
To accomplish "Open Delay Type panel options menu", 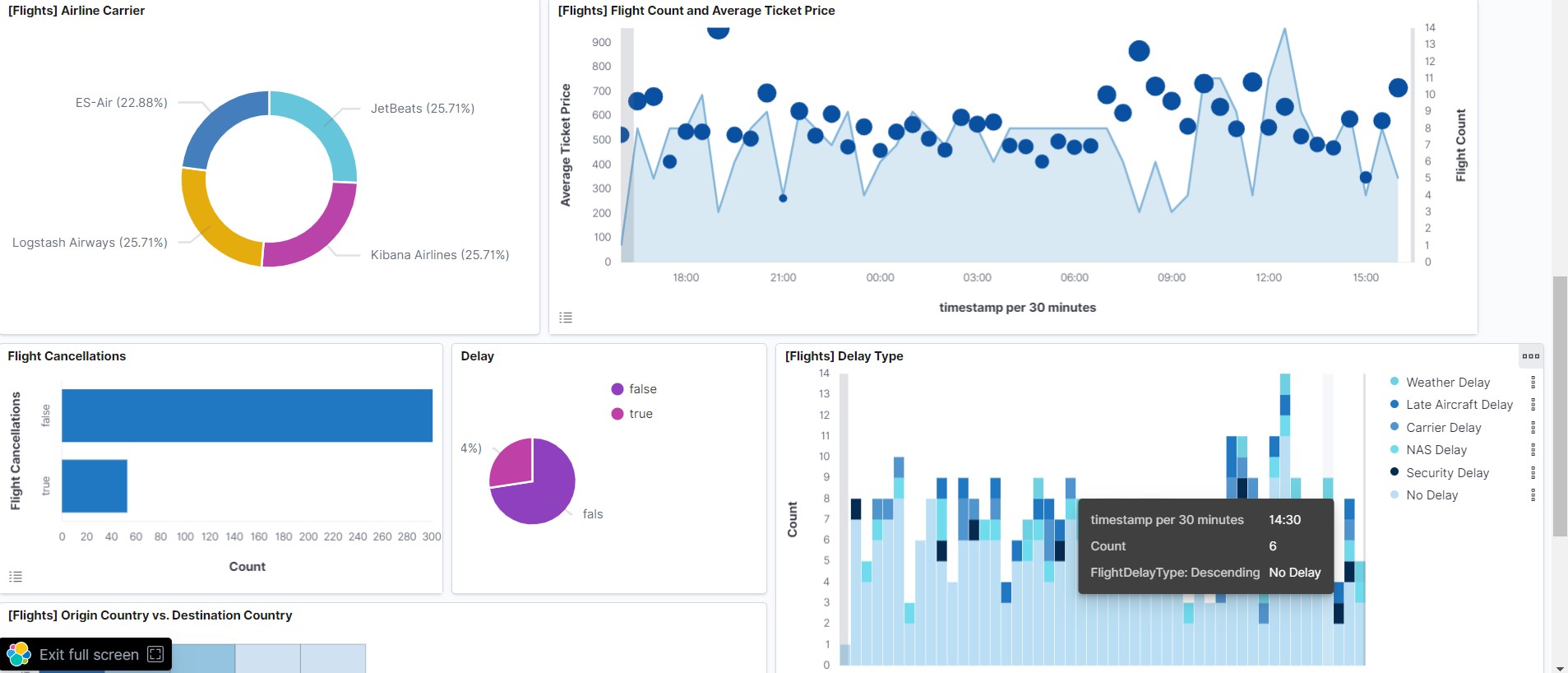I will click(x=1530, y=356).
